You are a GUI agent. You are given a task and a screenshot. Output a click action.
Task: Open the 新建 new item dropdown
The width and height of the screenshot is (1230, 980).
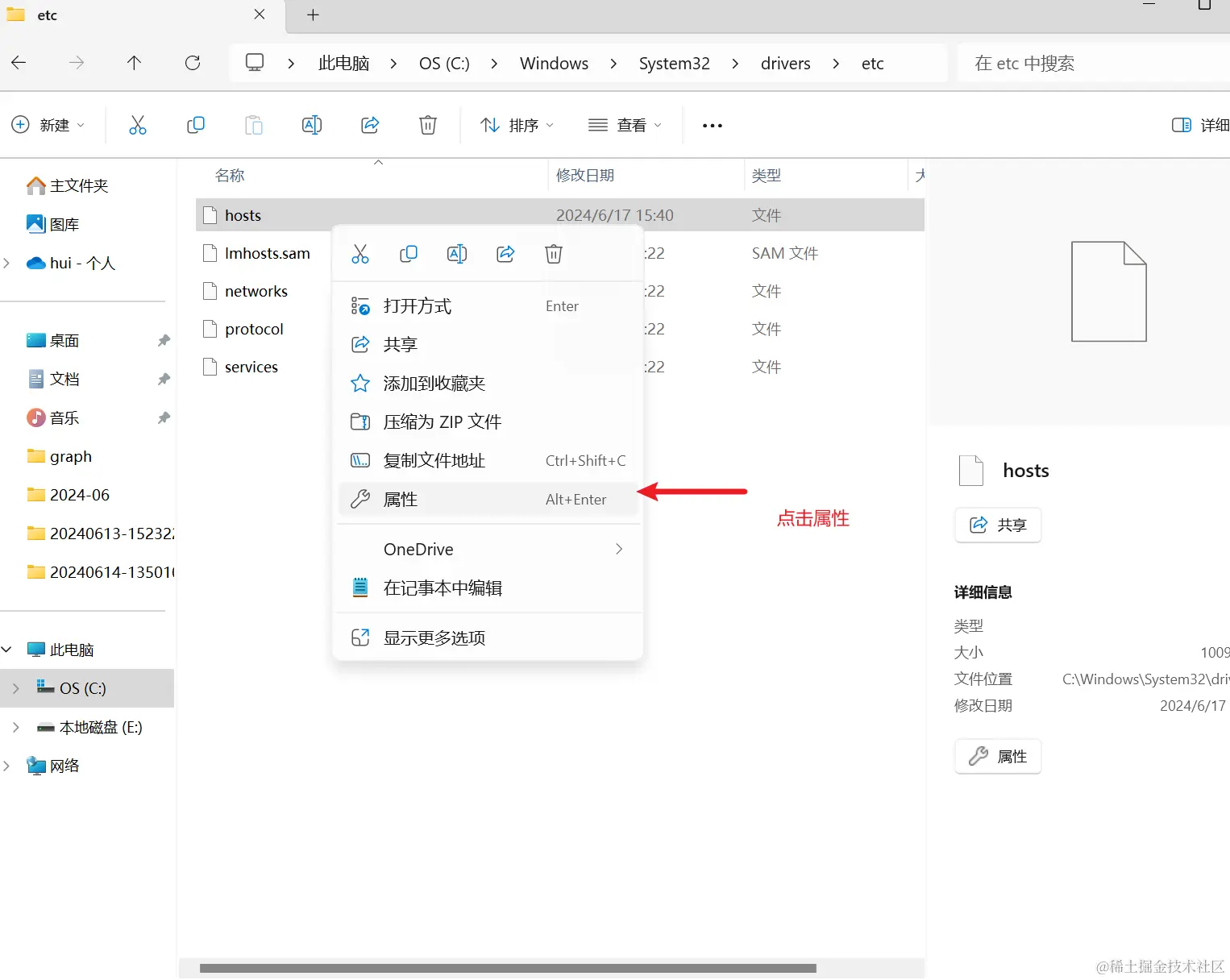pyautogui.click(x=48, y=125)
